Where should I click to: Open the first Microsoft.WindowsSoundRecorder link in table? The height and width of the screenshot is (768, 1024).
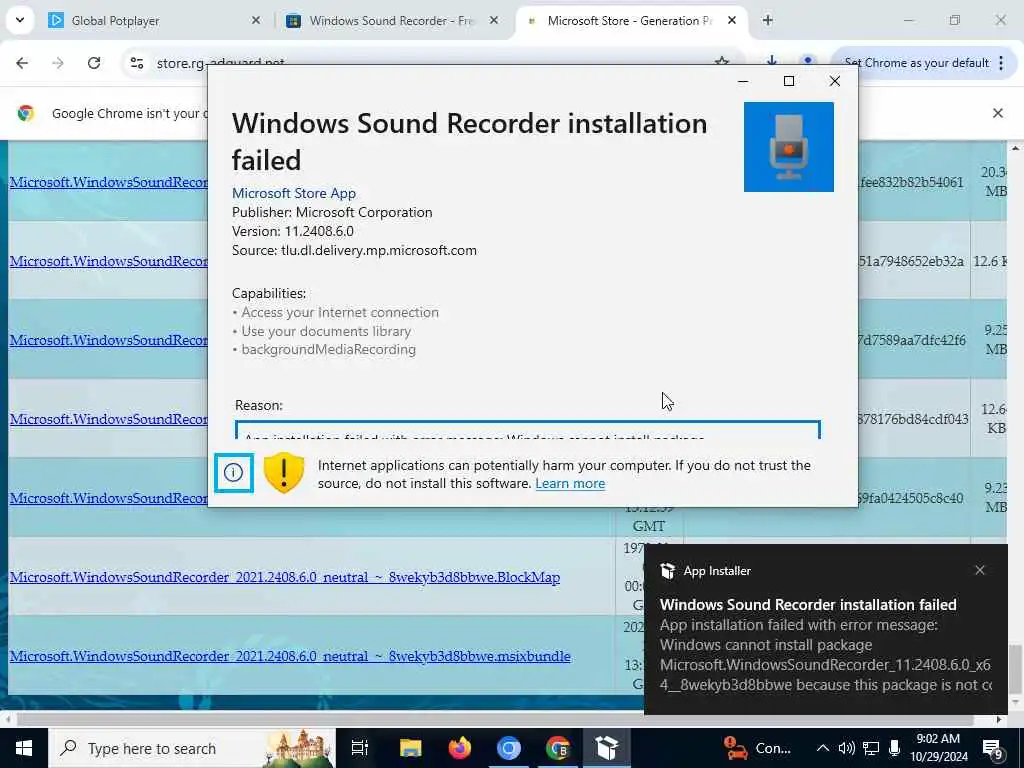pyautogui.click(x=108, y=182)
